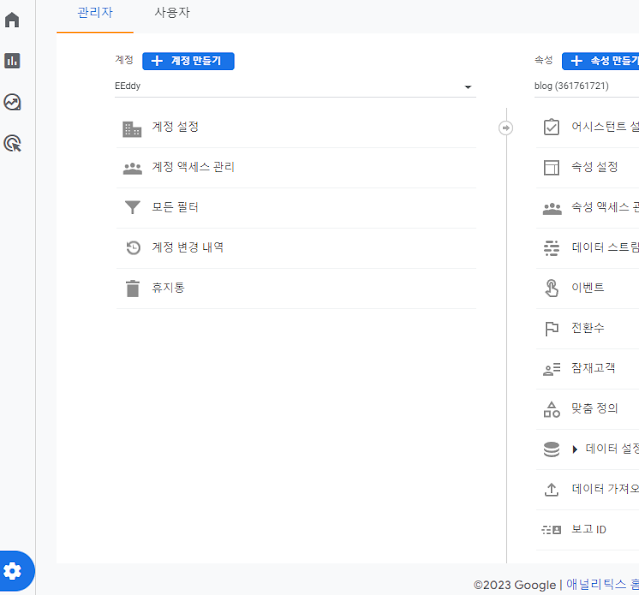Image resolution: width=639 pixels, height=595 pixels.
Task: Click the funnel icon for 모든 필터
Action: [x=132, y=207]
